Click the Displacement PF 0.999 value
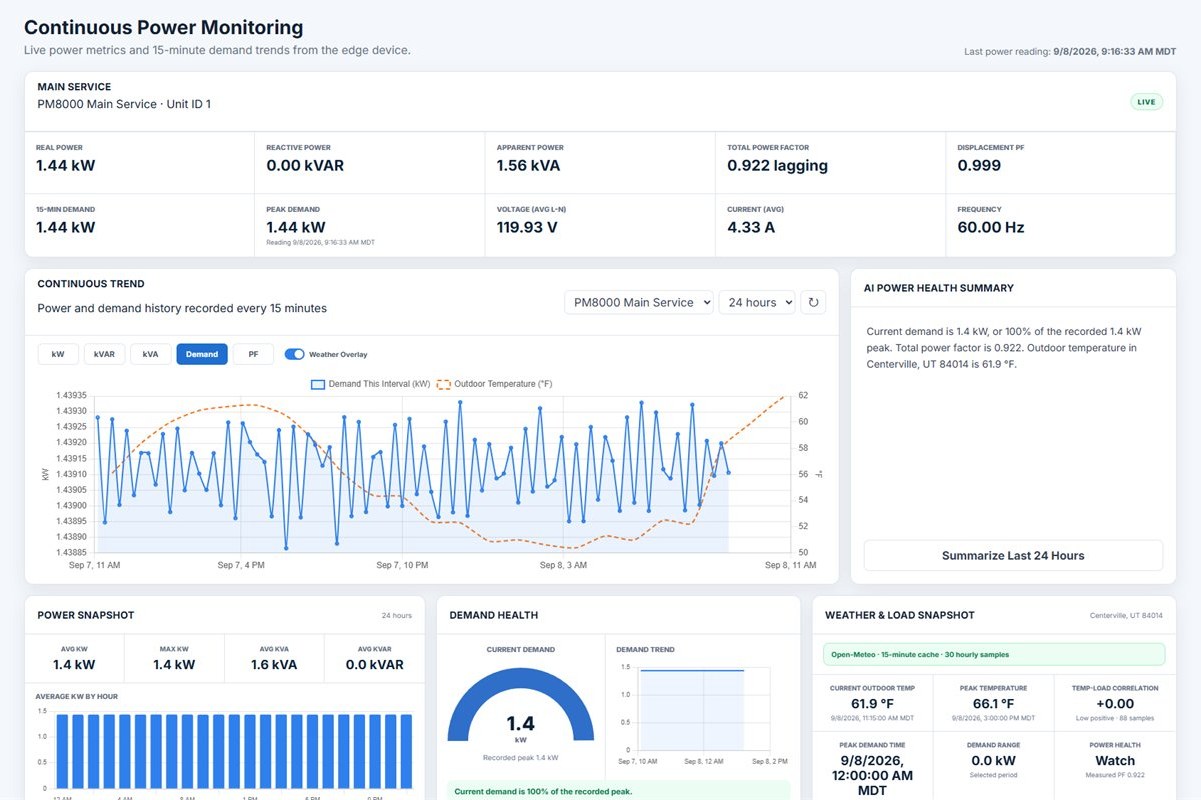The width and height of the screenshot is (1201, 800). click(x=979, y=166)
